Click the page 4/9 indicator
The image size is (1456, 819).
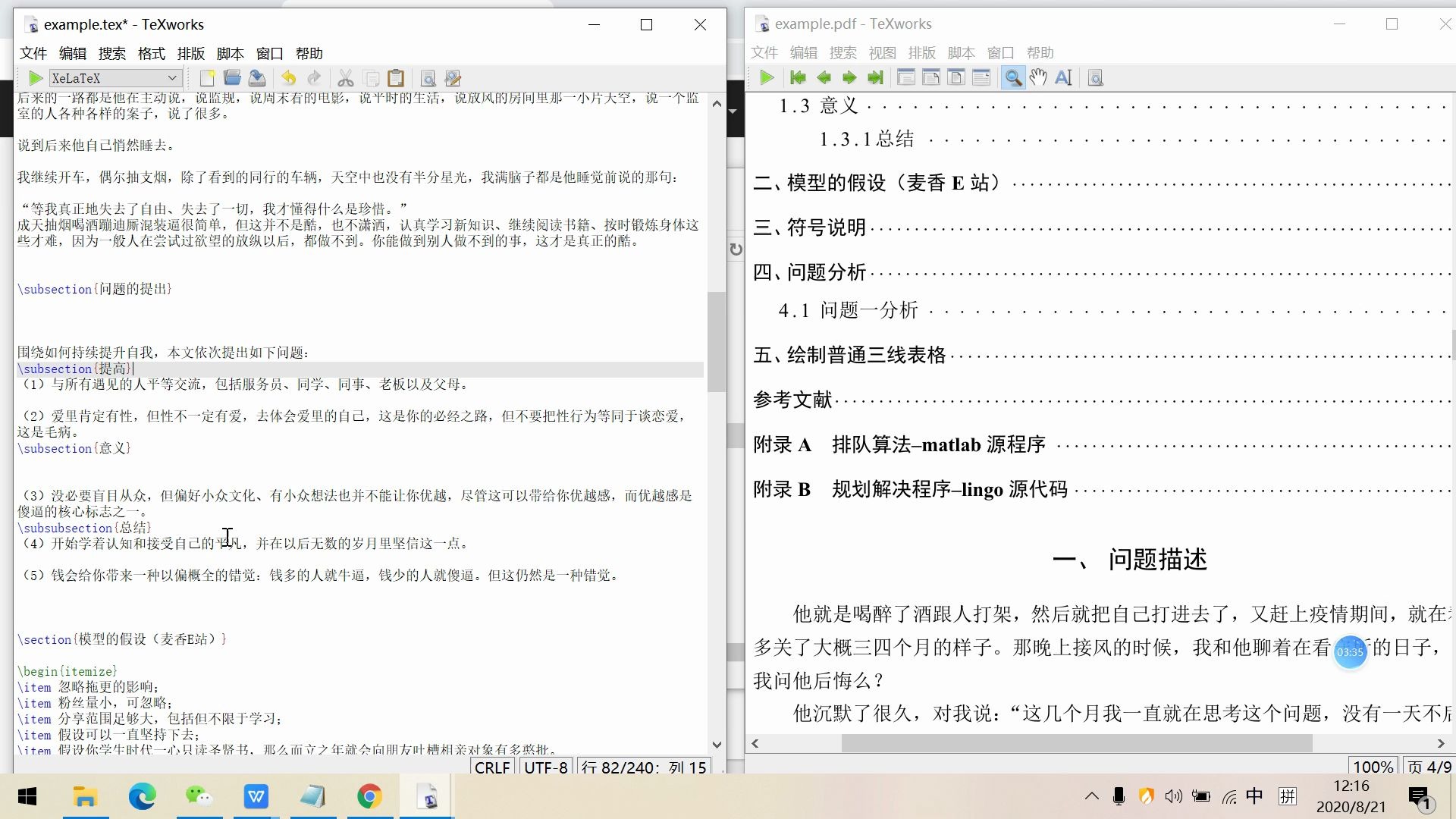pos(1429,766)
